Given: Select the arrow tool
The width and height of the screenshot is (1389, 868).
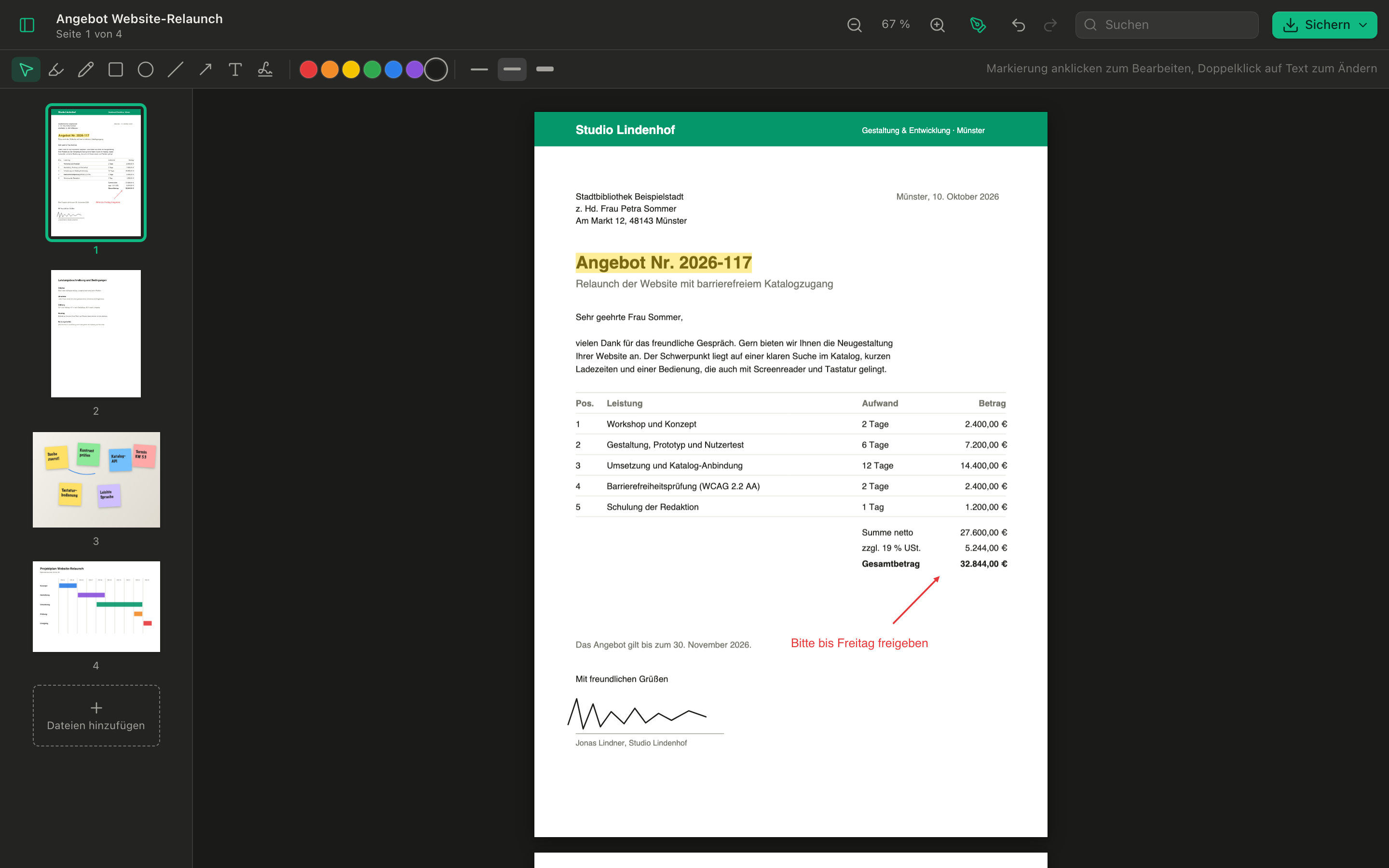Looking at the screenshot, I should point(205,69).
